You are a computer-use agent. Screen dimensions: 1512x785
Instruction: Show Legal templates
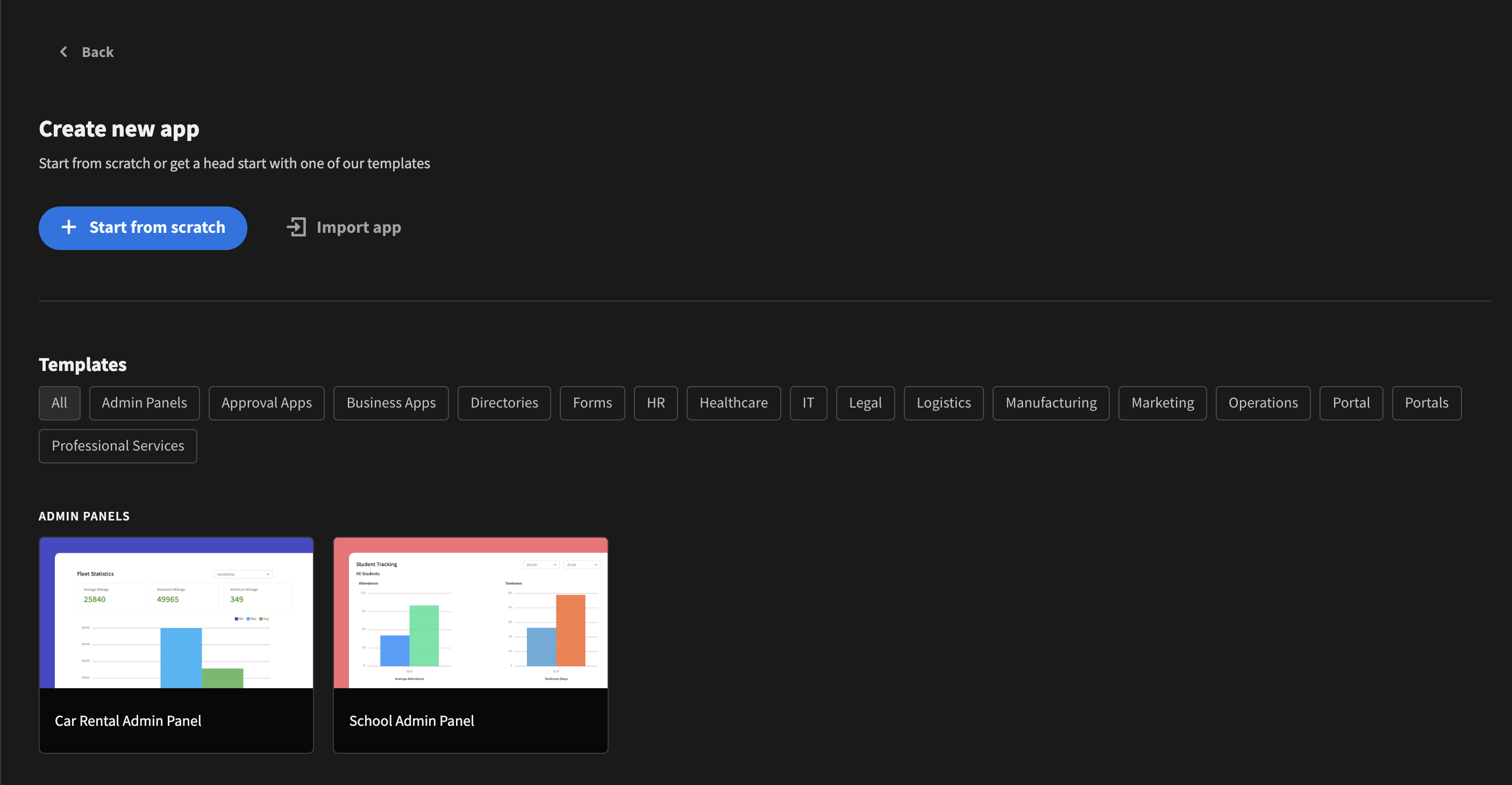[x=865, y=403]
